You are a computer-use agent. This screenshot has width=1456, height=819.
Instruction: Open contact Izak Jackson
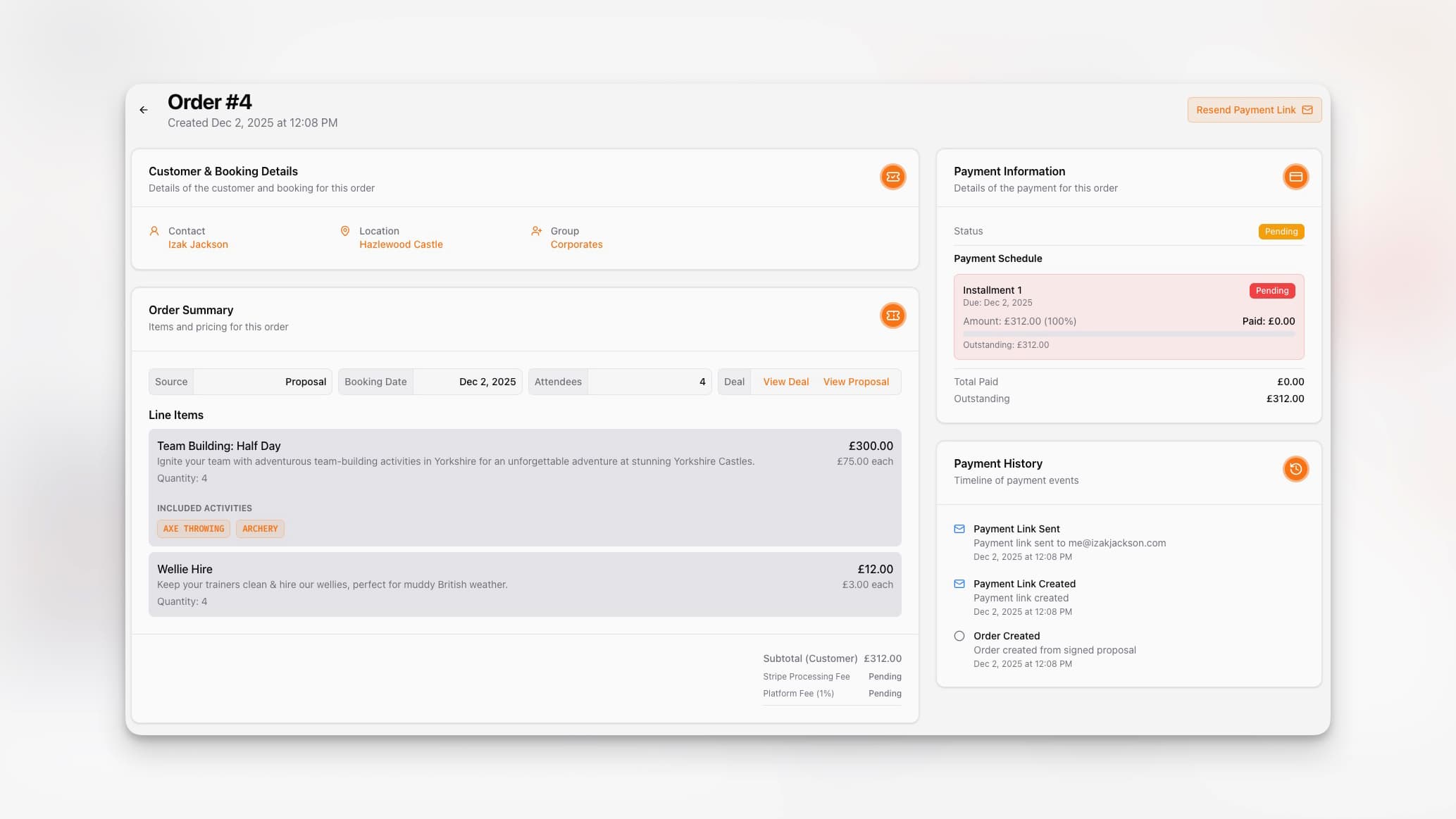coord(198,244)
